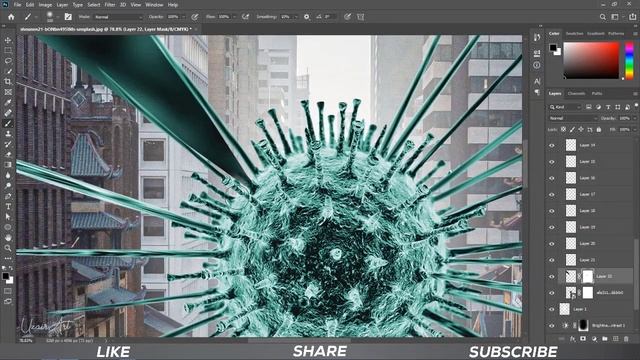The height and width of the screenshot is (360, 640).
Task: Open the Filter menu
Action: 110,5
